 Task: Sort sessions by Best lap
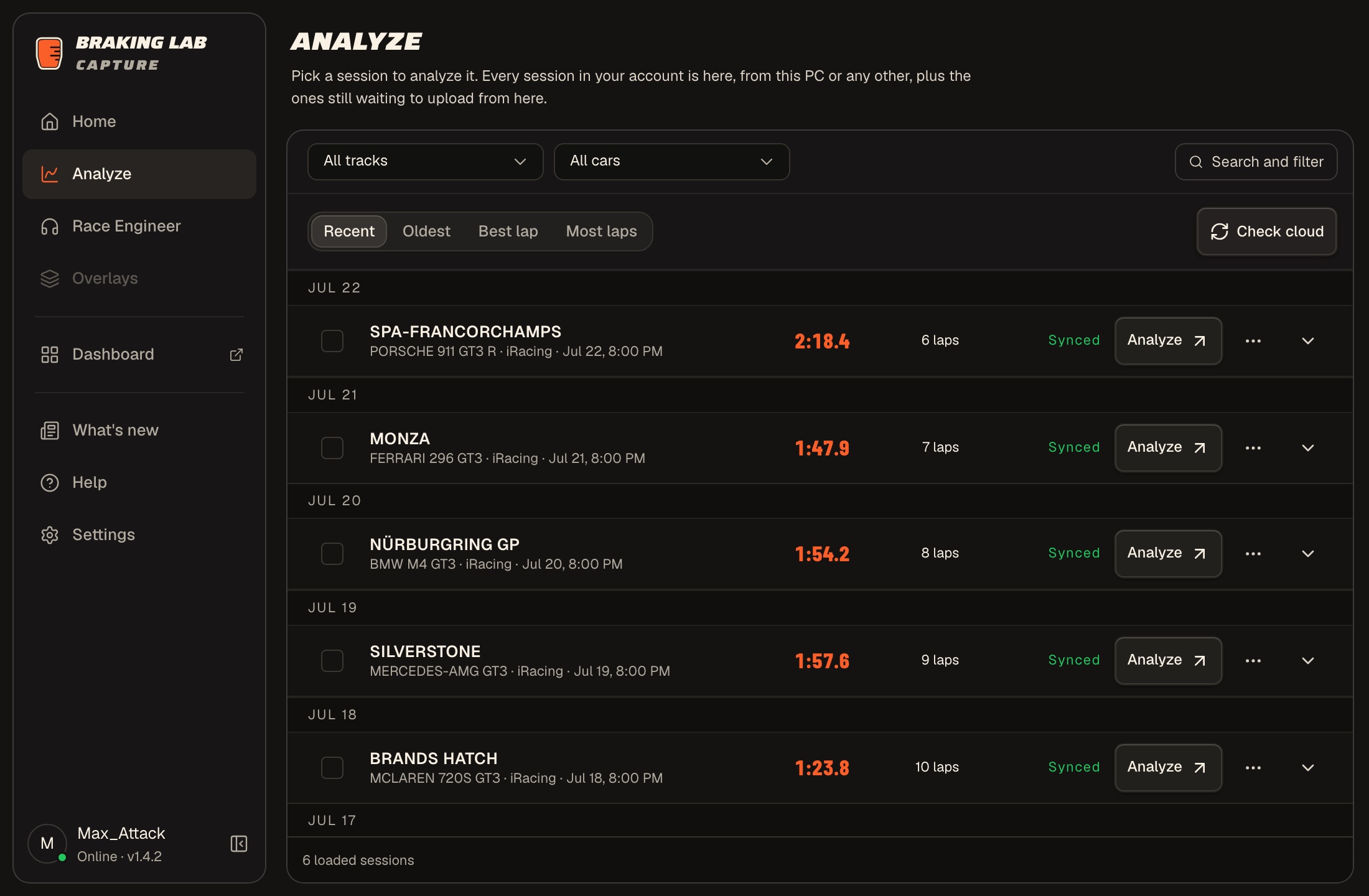(508, 231)
